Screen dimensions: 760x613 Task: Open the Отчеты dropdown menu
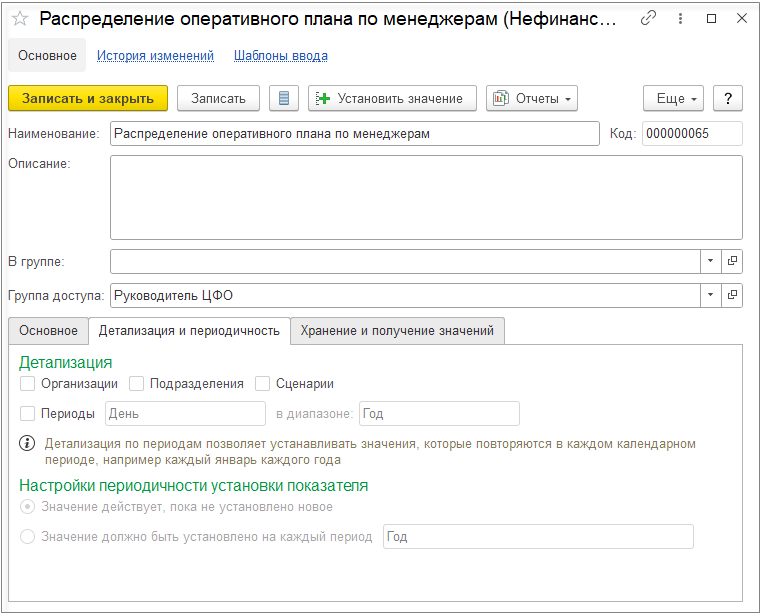[532, 98]
